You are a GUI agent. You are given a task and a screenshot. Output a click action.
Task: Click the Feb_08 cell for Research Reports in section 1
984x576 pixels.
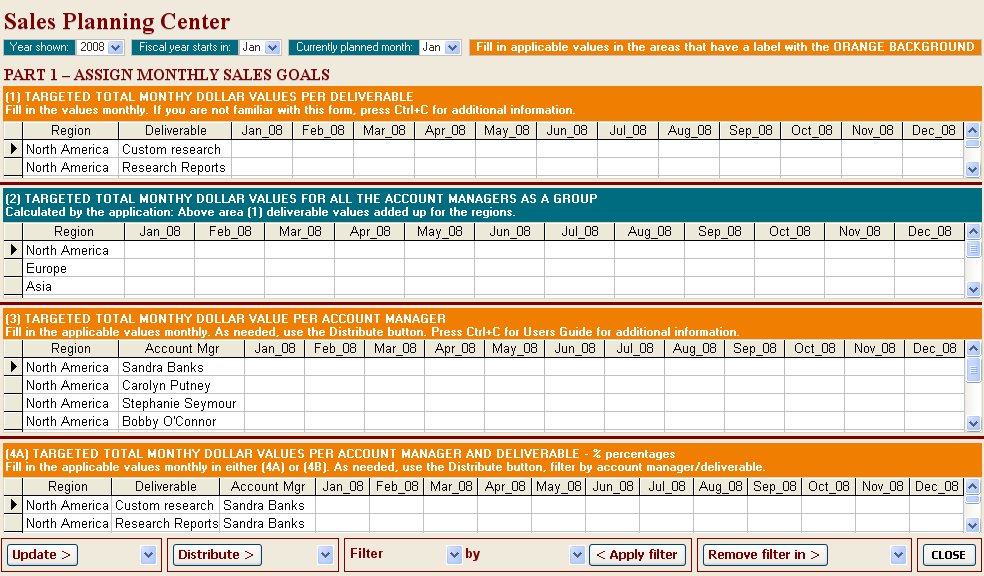(x=323, y=168)
